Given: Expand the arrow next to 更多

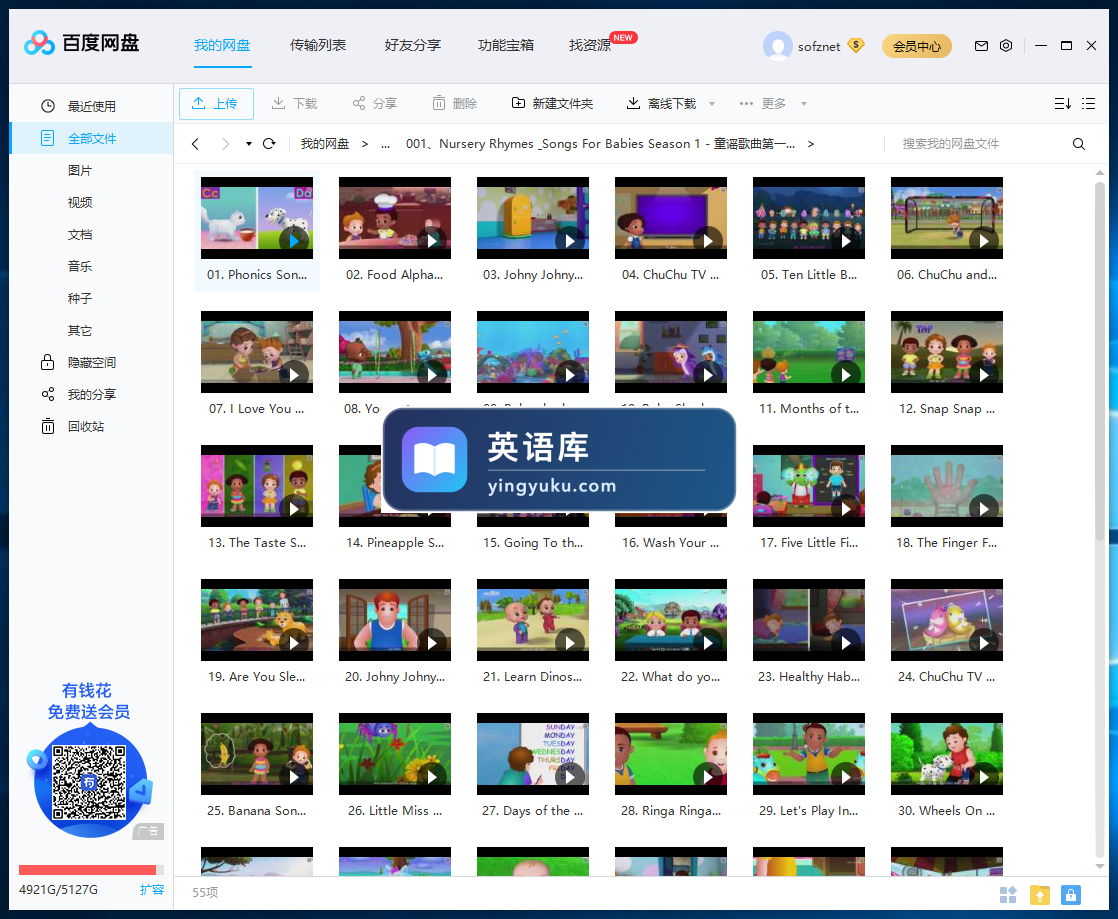Looking at the screenshot, I should click(x=804, y=104).
